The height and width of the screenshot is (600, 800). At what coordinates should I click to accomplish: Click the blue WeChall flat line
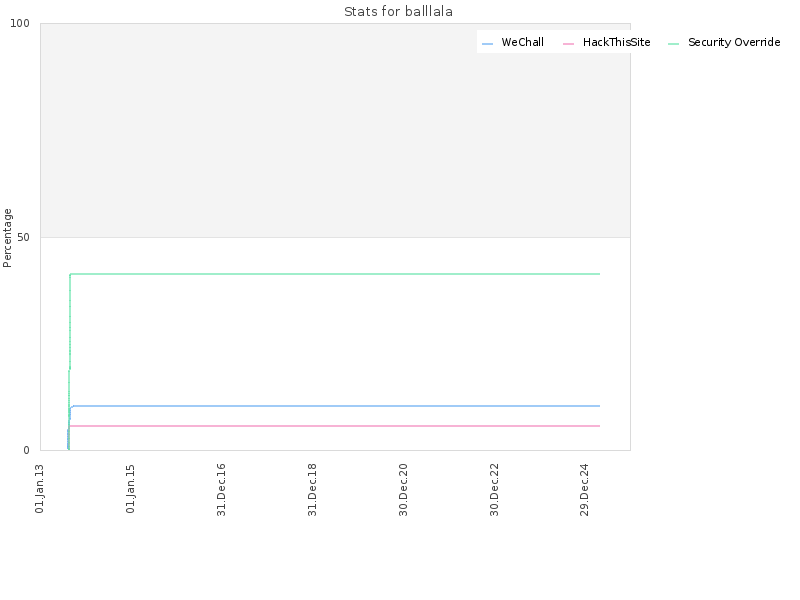coord(337,406)
